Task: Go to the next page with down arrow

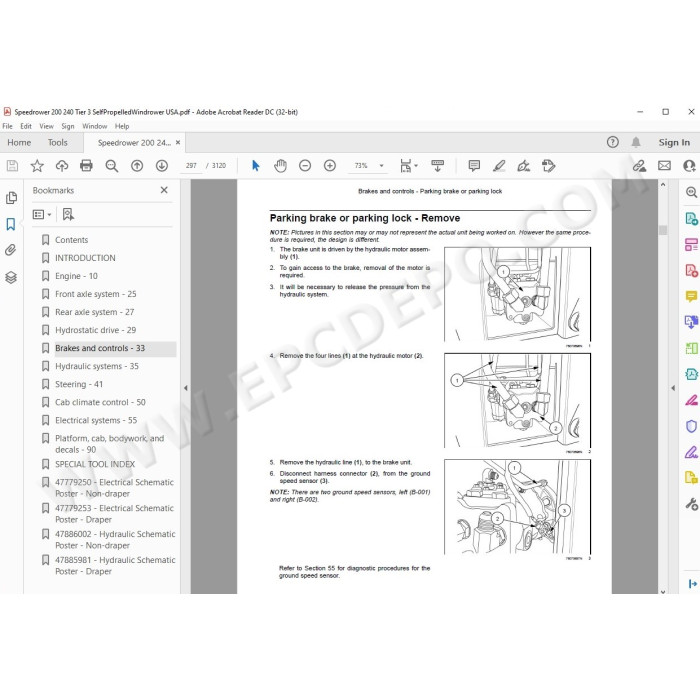Action: (162, 166)
